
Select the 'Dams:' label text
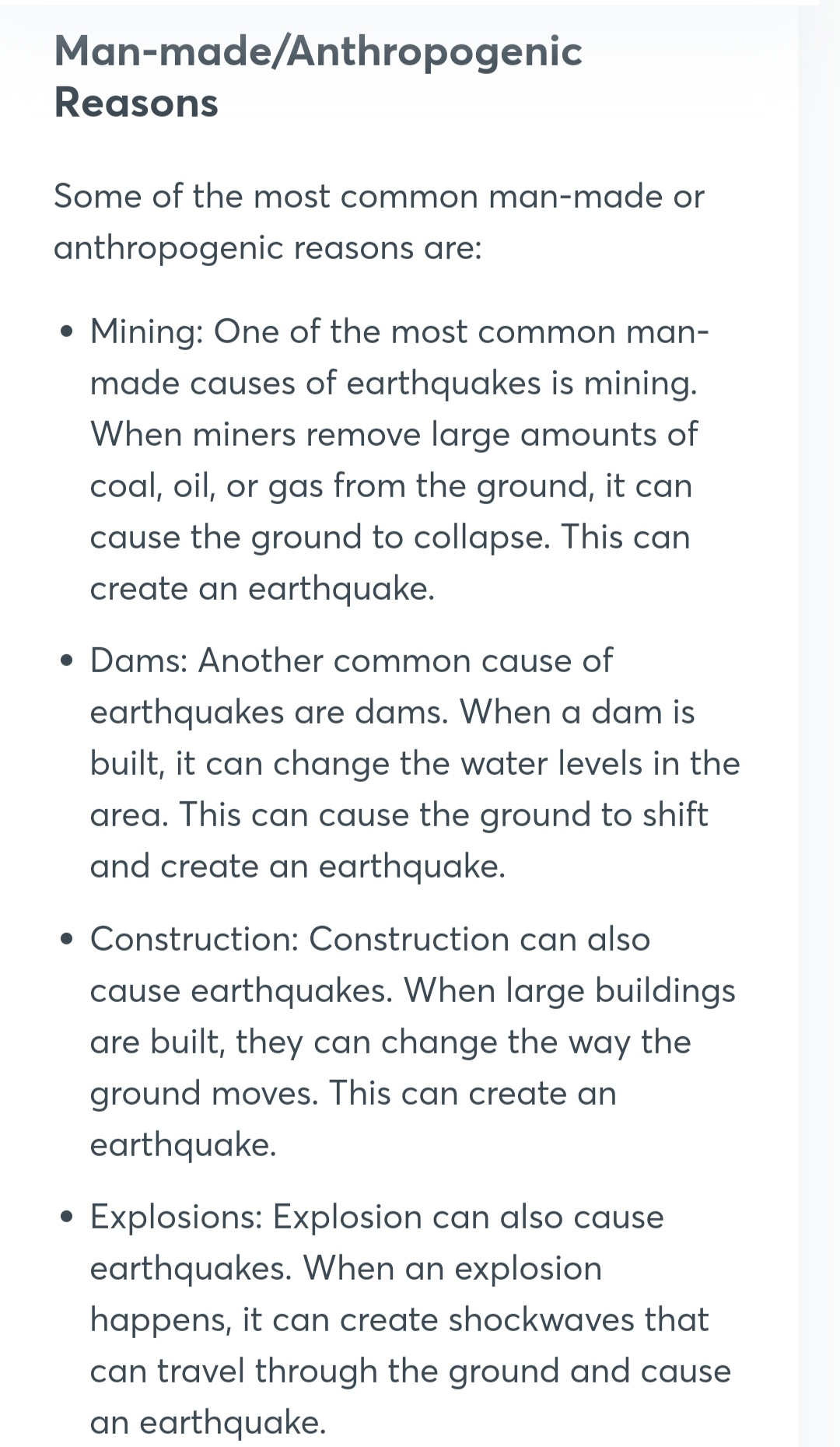point(138,661)
